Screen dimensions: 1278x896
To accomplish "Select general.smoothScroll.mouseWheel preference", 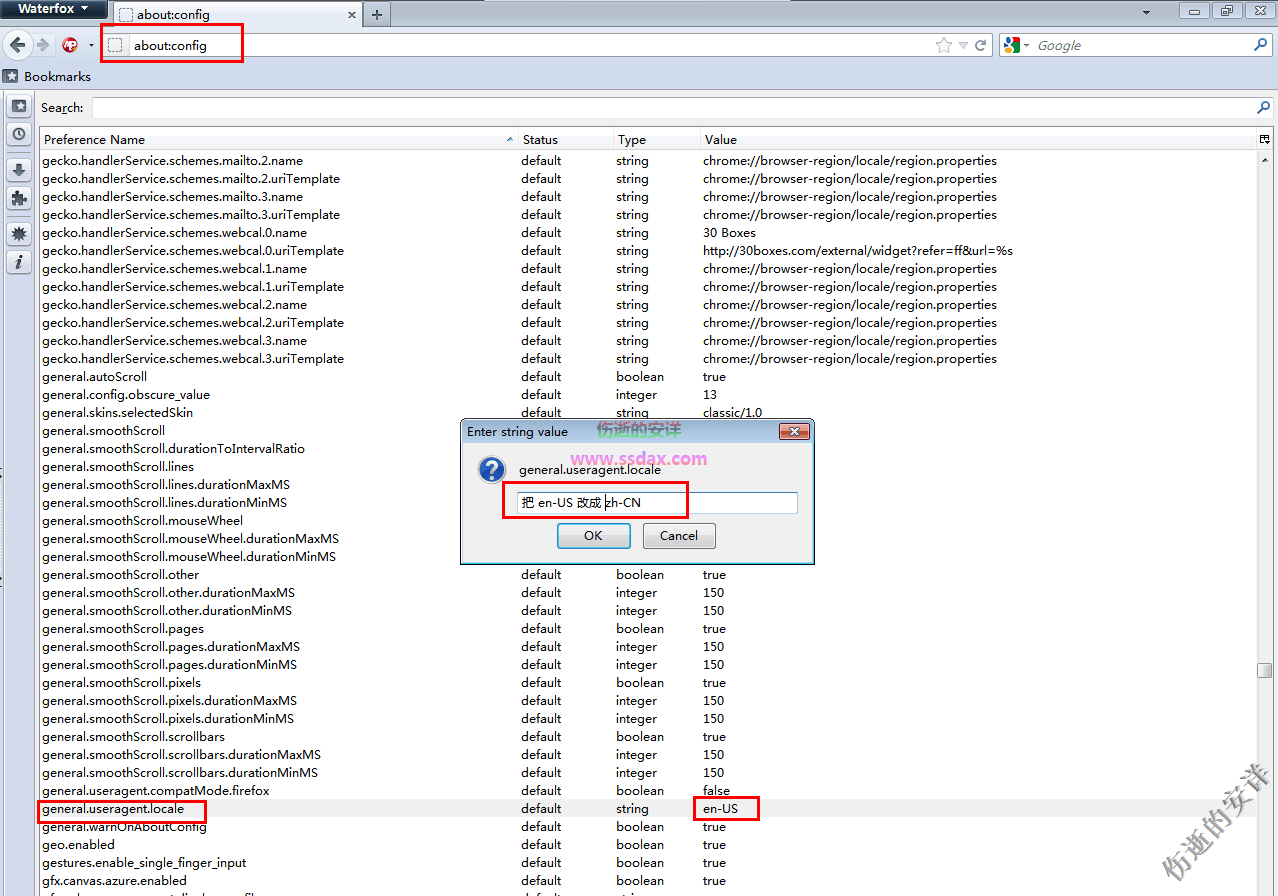I will tap(142, 520).
